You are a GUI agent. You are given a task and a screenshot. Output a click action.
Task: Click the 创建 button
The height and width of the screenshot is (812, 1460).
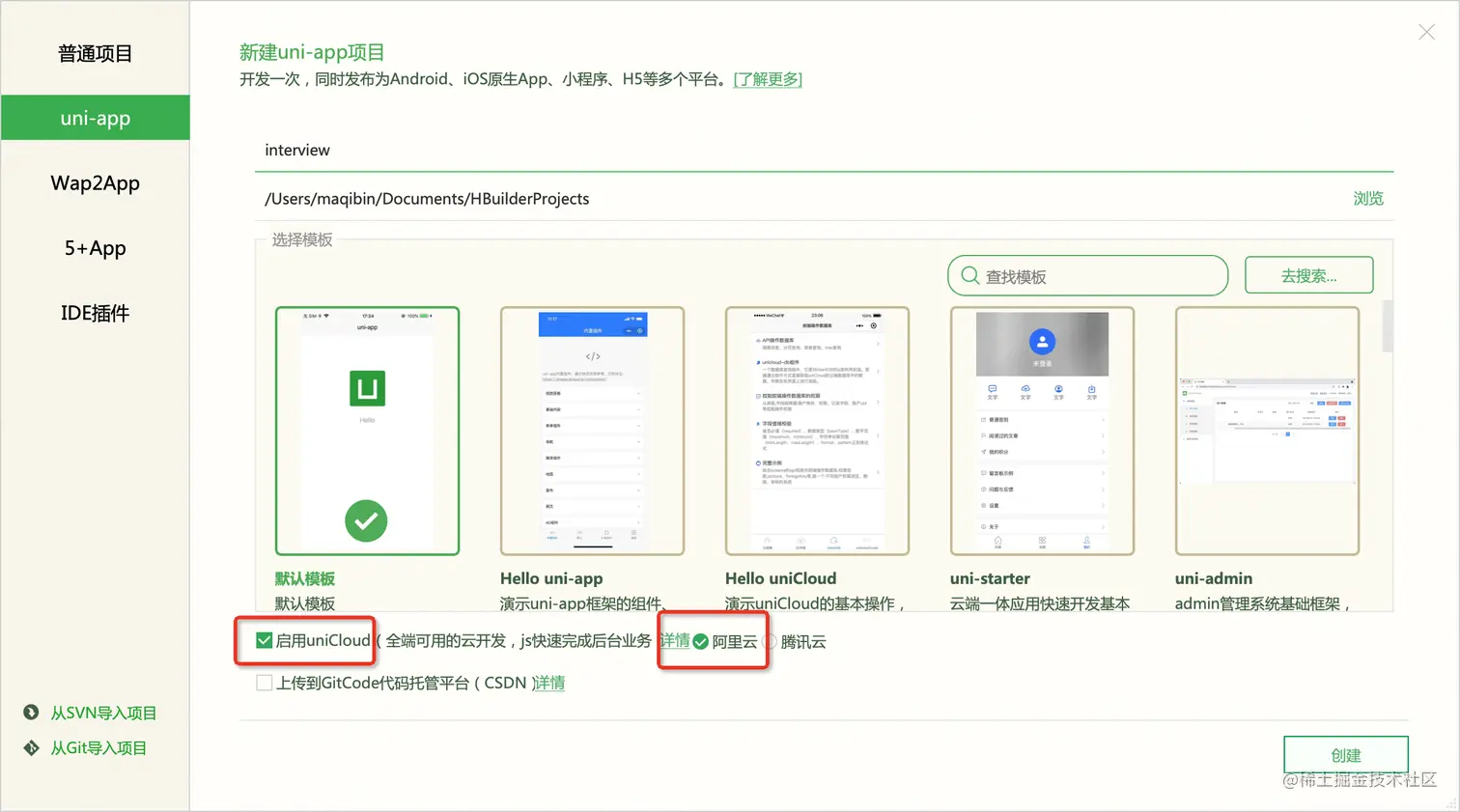pos(1346,755)
